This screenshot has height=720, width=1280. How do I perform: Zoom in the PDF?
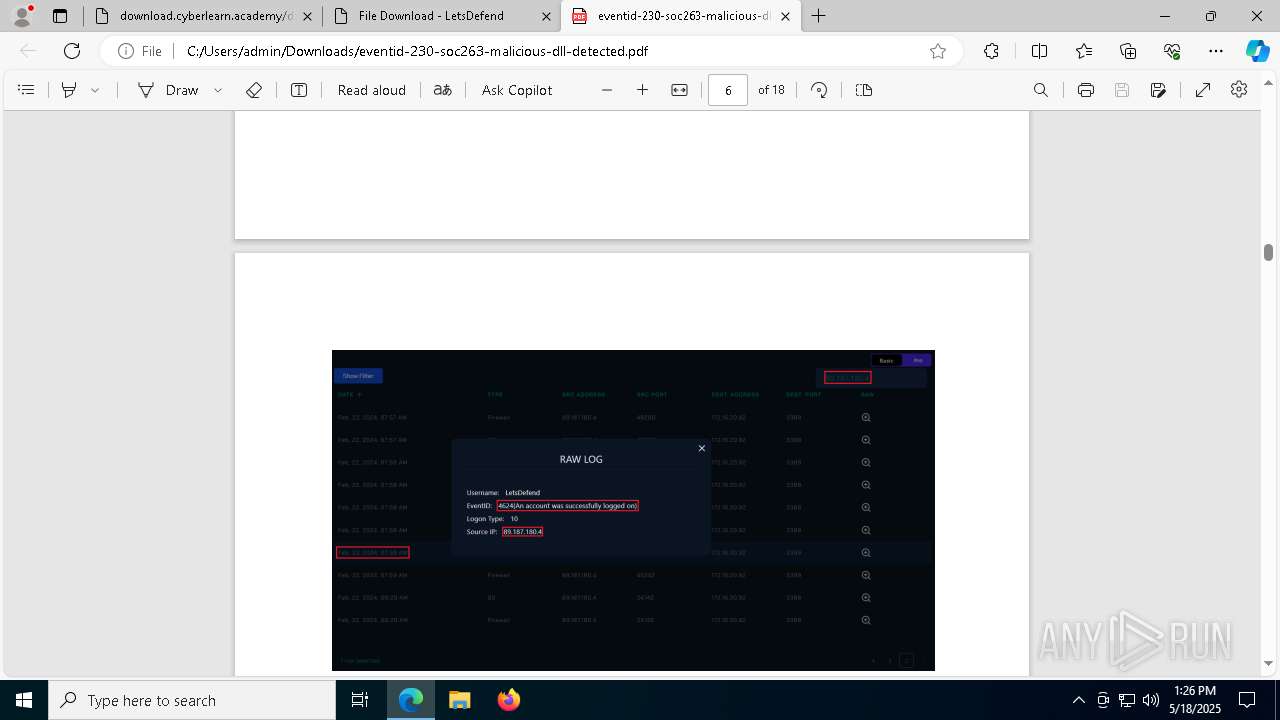coord(643,90)
